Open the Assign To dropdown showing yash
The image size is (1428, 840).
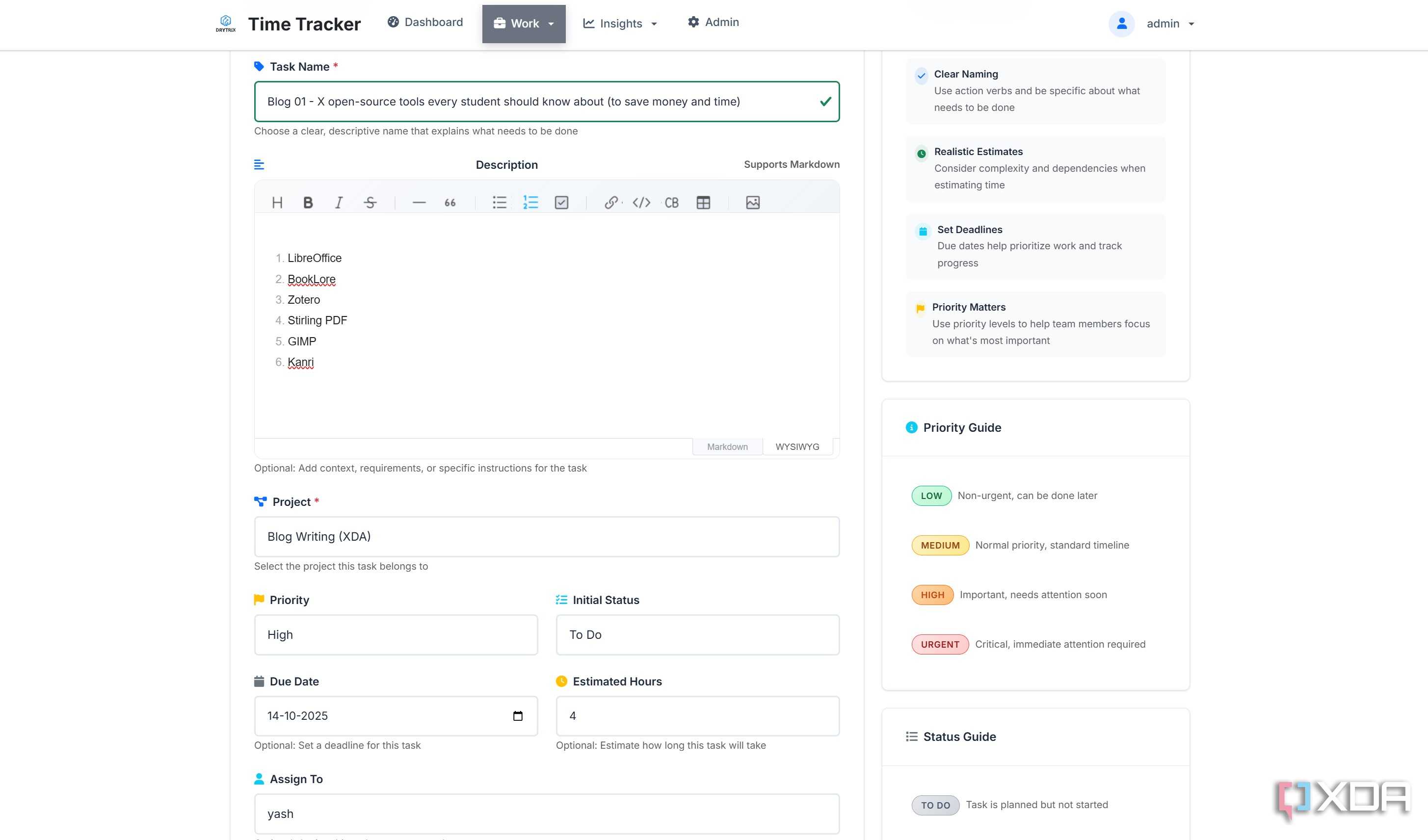(x=547, y=814)
